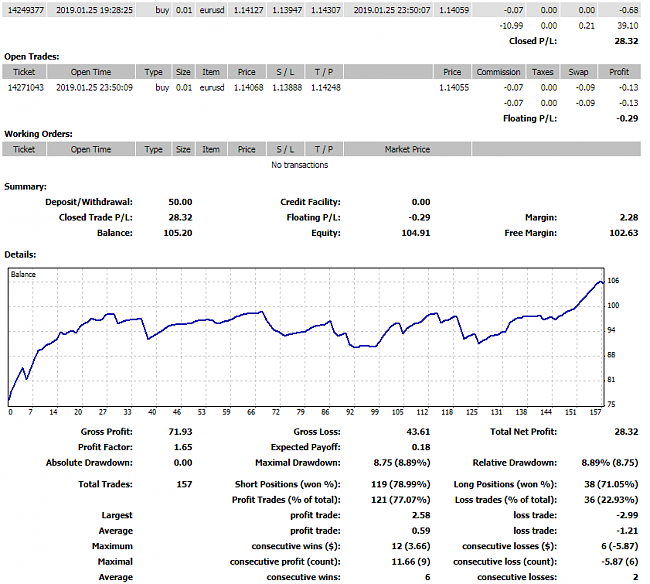Click the Absolute Drawdown label
The height and width of the screenshot is (584, 650).
pos(89,463)
